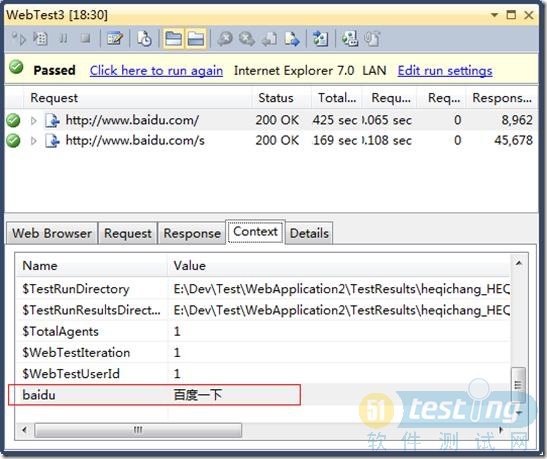Open the 'Edit run settings' link
Image resolution: width=547 pixels, height=459 pixels.
pyautogui.click(x=445, y=71)
